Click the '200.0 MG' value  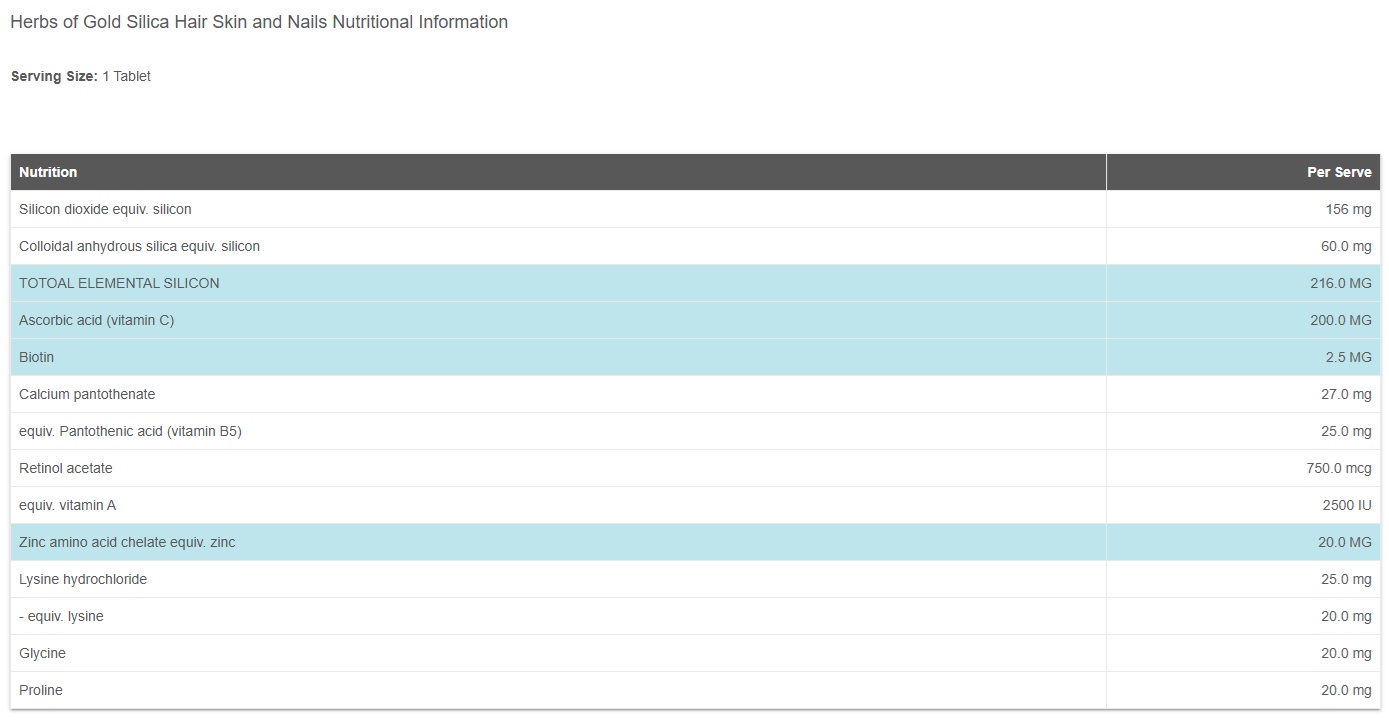1341,320
